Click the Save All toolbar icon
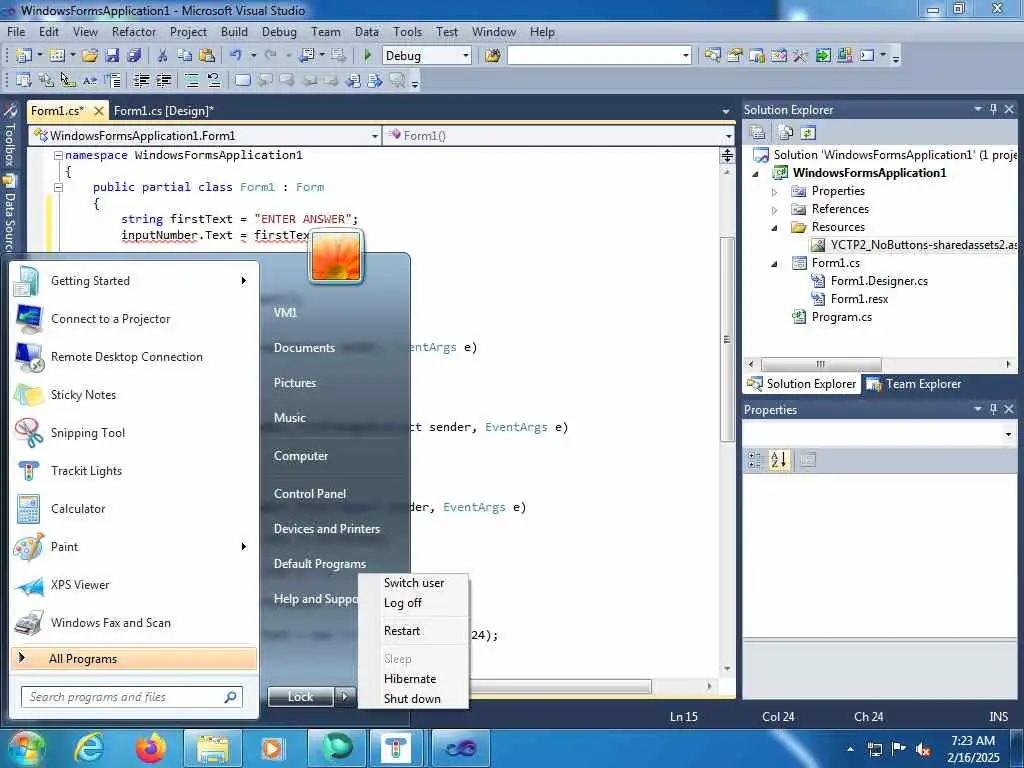Viewport: 1024px width, 768px height. [134, 56]
